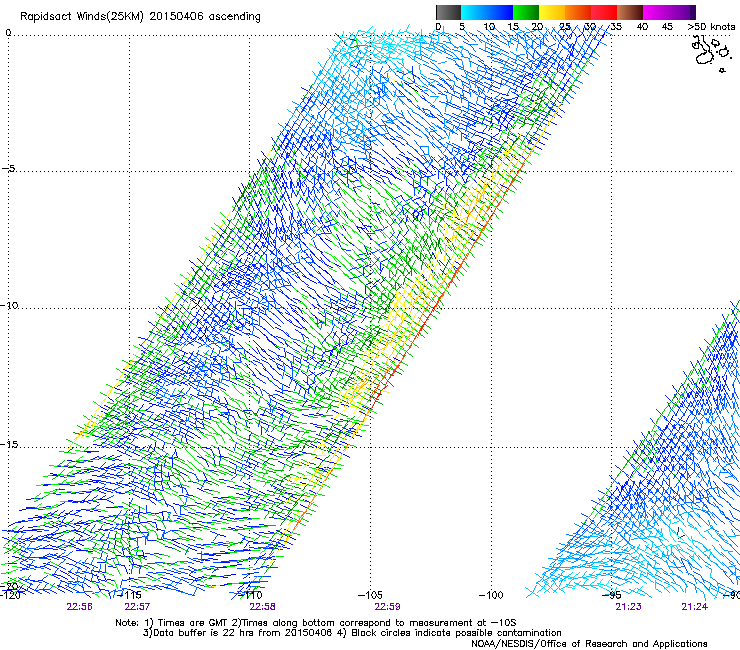
Task: Click the time stamp '21:24'
Action: [x=694, y=607]
